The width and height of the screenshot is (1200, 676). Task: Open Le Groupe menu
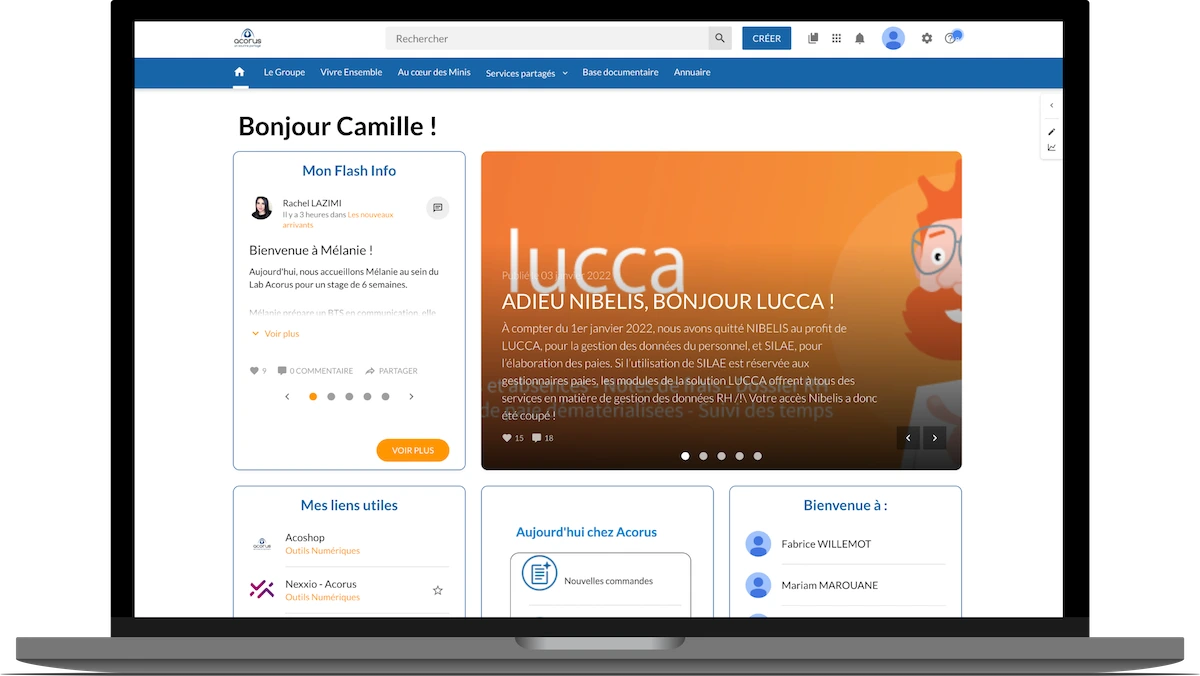(284, 72)
